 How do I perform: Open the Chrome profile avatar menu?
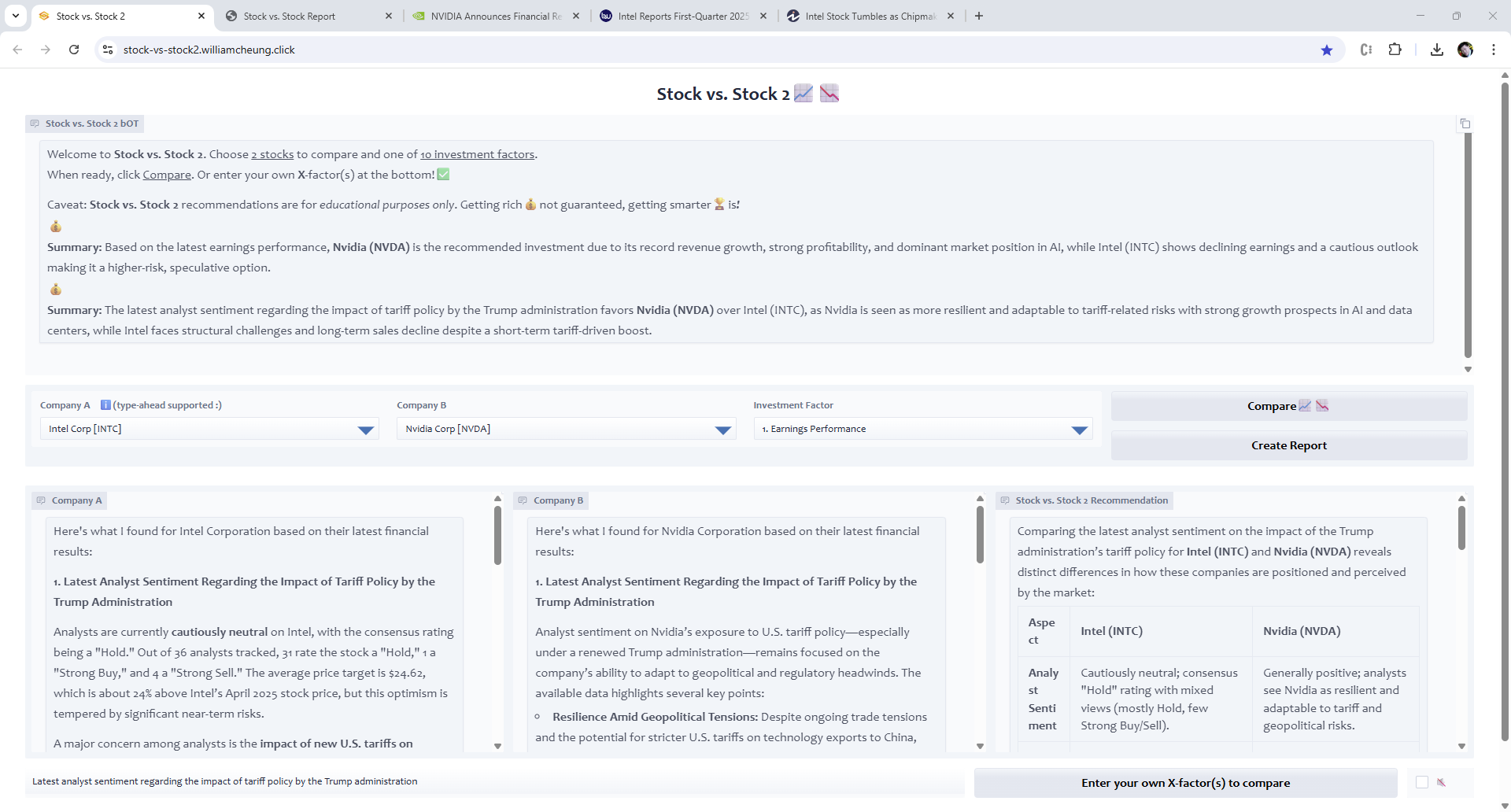[1465, 50]
